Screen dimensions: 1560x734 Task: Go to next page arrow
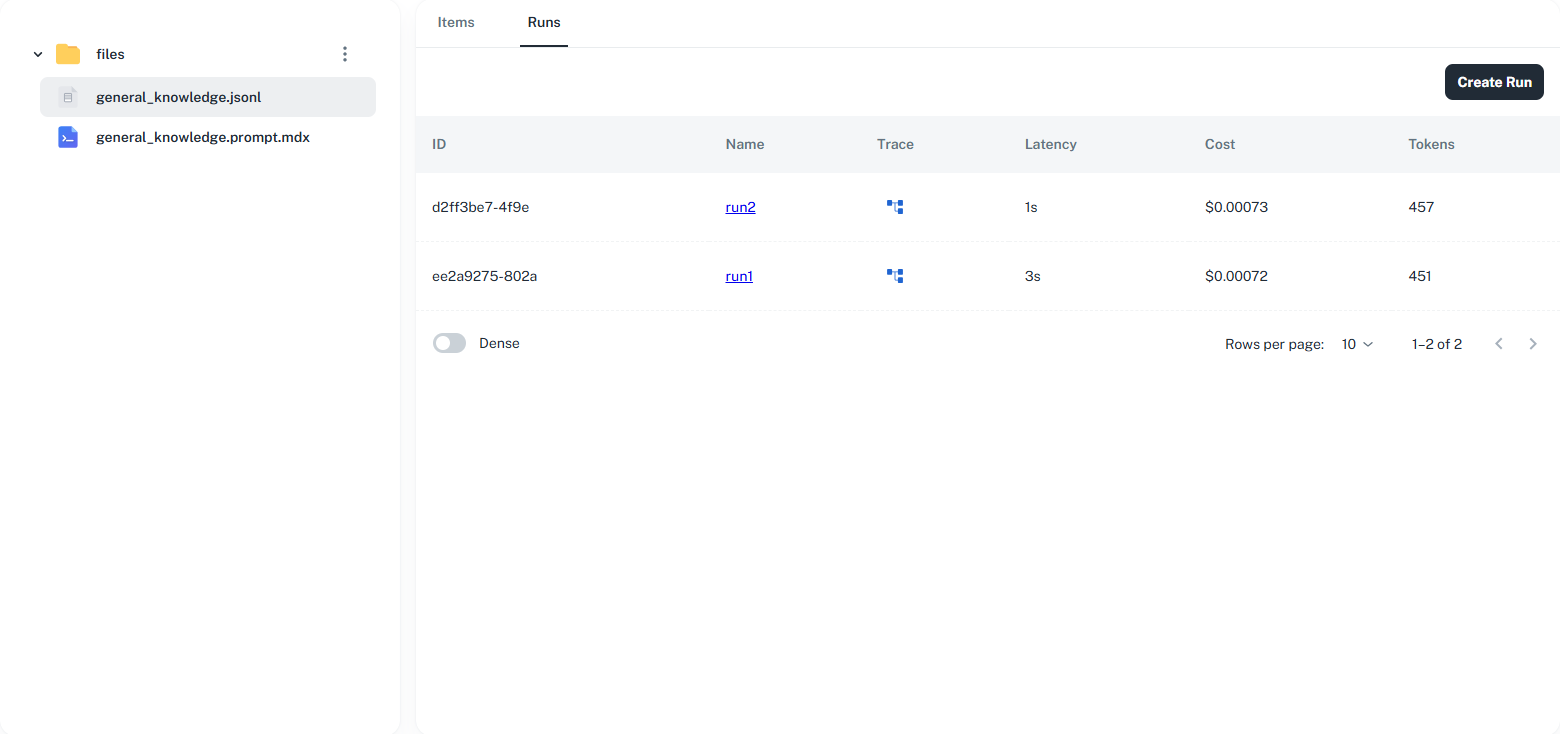tap(1533, 344)
